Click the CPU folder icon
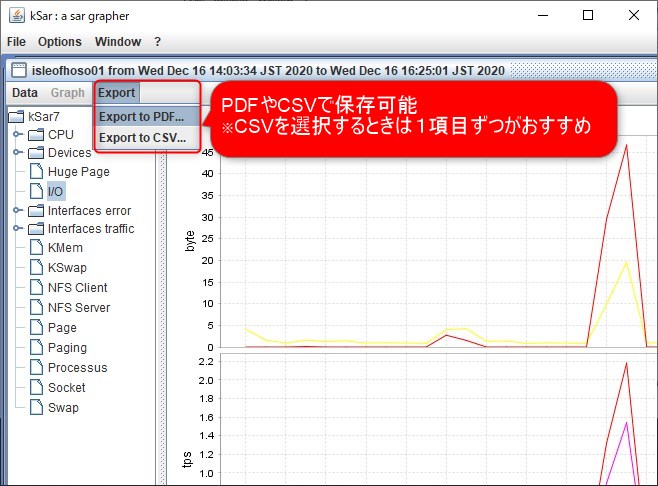This screenshot has width=658, height=486. pos(36,135)
